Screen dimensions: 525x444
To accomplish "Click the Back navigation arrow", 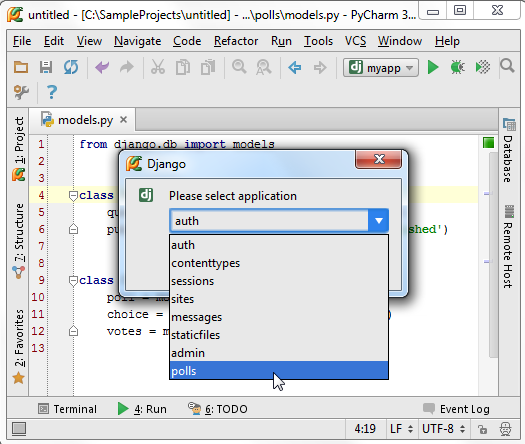I will point(295,68).
